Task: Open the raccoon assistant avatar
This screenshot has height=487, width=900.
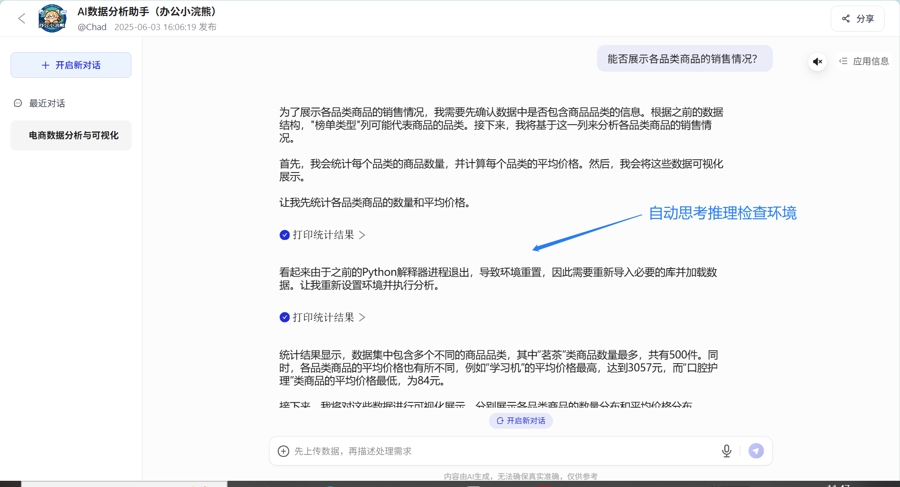Action: [52, 18]
